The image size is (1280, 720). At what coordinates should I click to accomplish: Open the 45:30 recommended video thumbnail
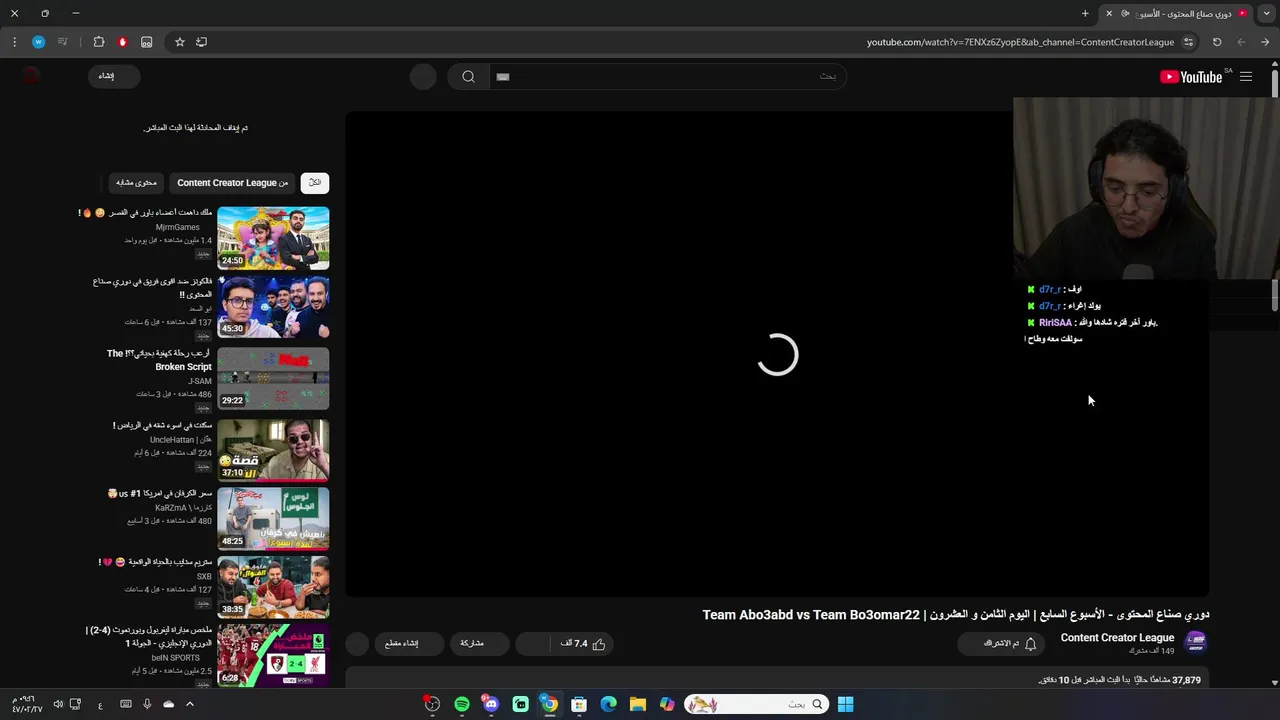(x=273, y=308)
